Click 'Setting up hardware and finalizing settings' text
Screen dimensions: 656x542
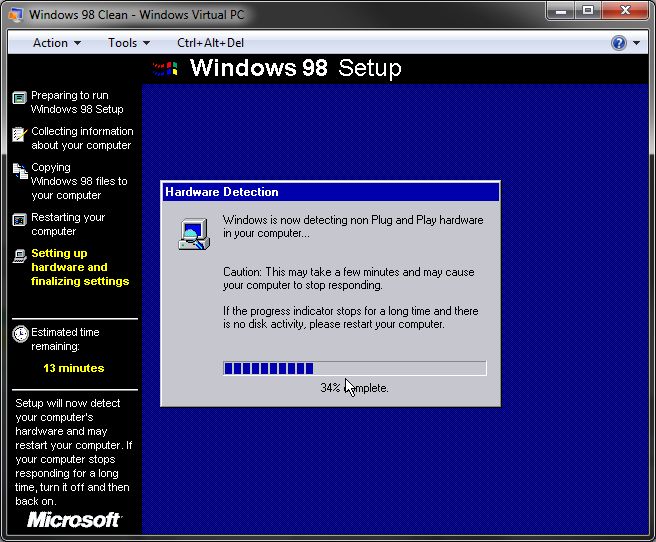tap(80, 267)
